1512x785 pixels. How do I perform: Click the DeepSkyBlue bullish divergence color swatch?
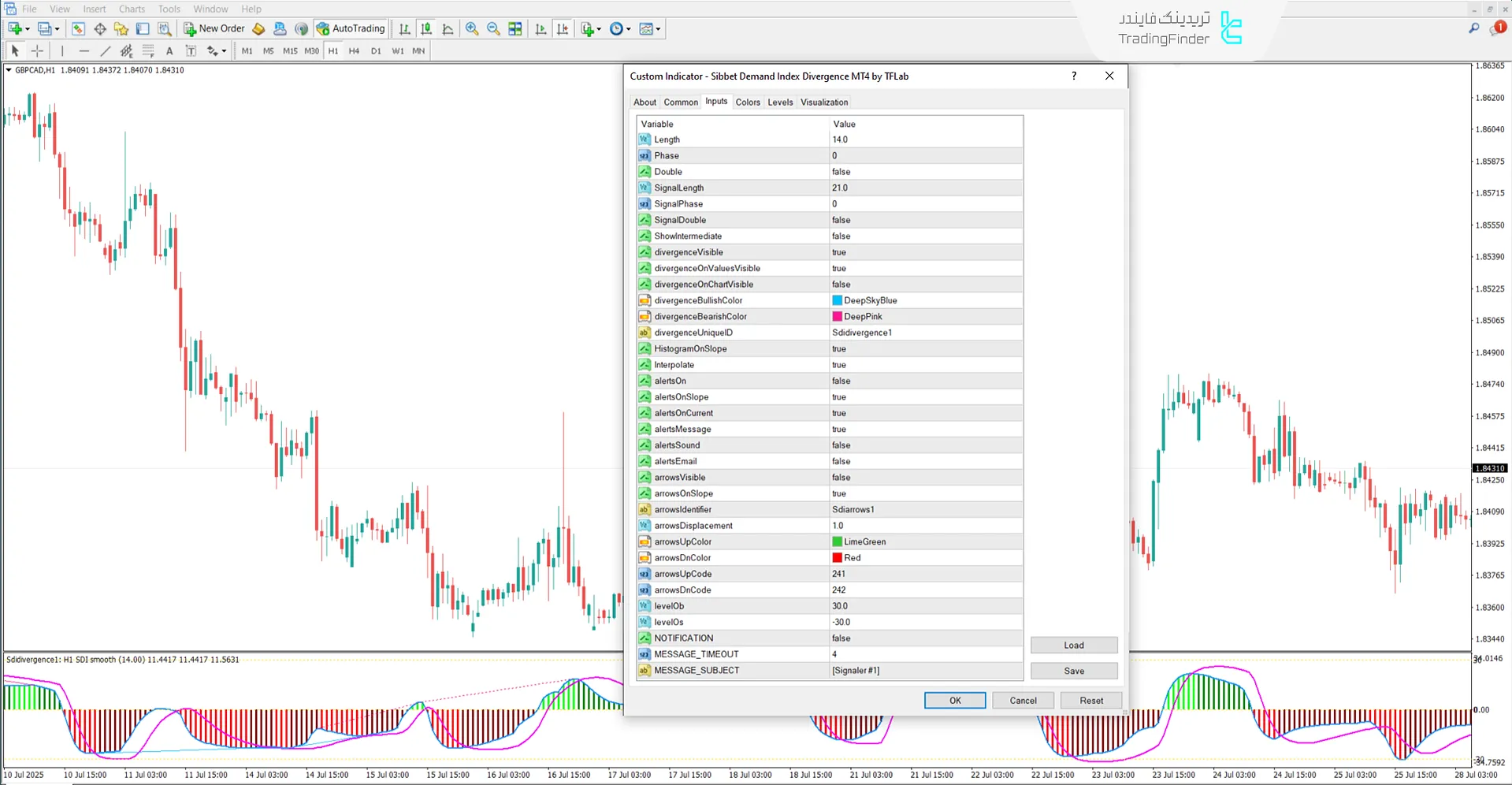(x=837, y=300)
